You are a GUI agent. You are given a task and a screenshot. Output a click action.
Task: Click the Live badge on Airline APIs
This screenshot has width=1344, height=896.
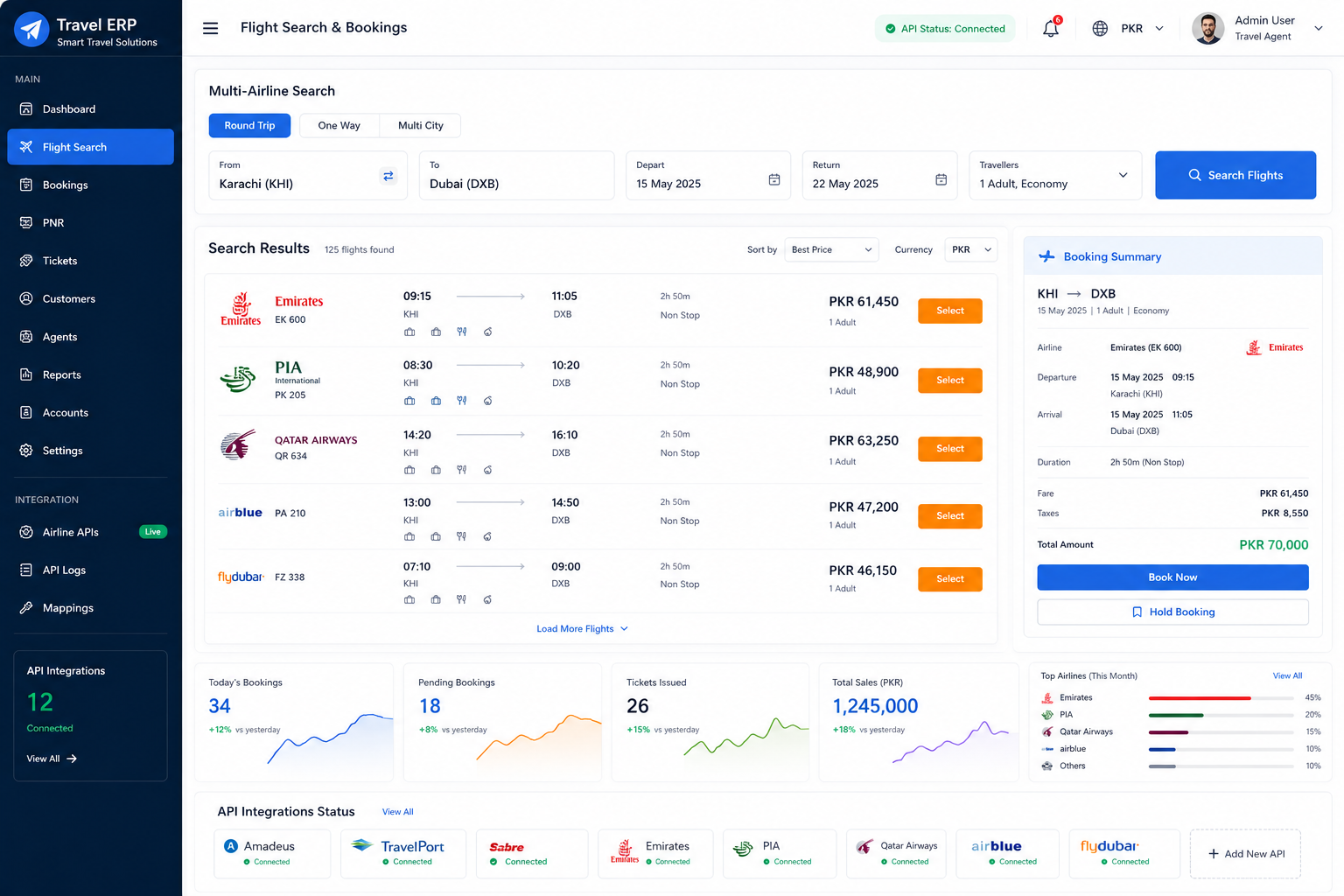[x=153, y=532]
